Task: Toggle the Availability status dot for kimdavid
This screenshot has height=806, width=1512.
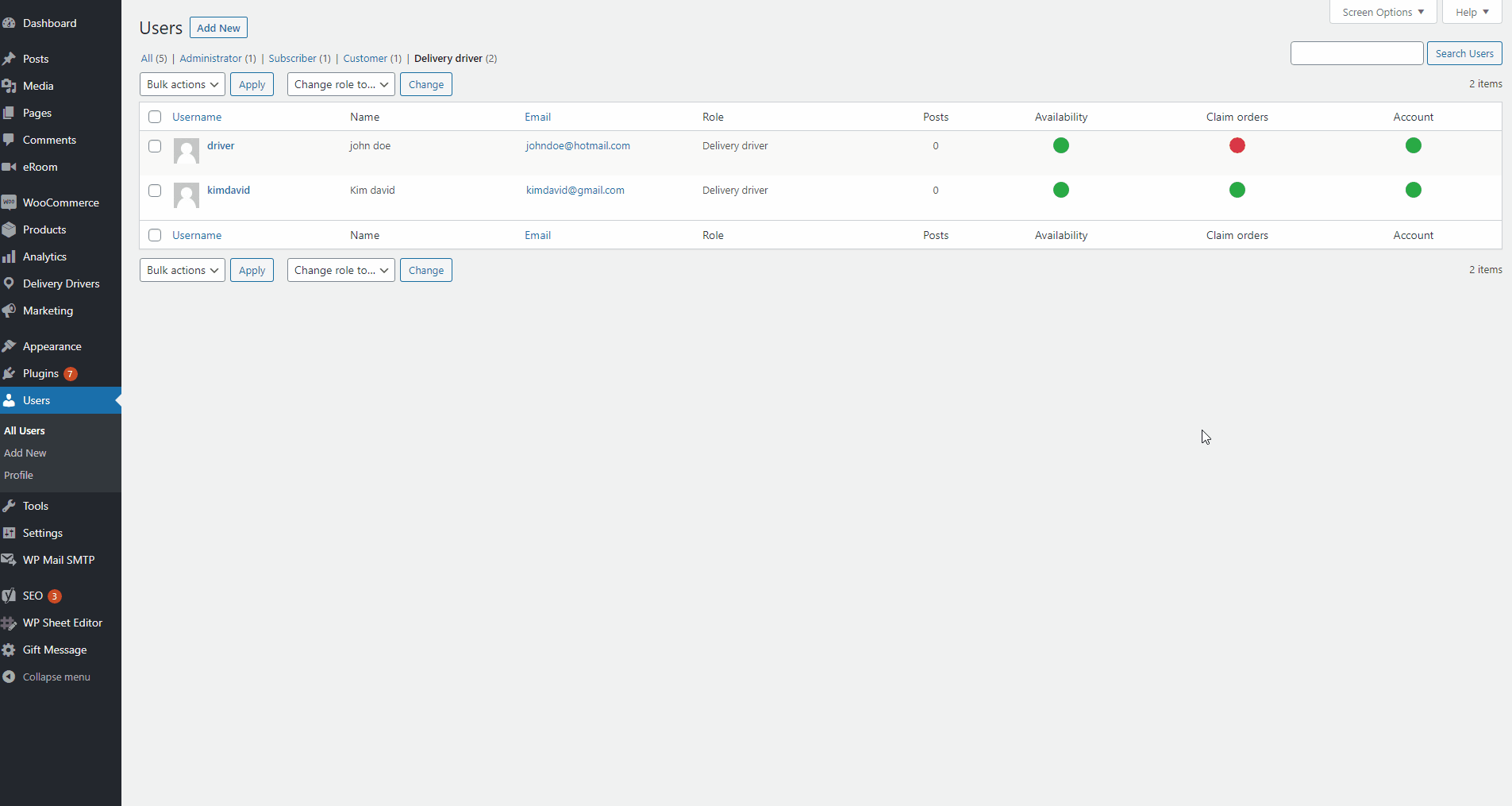Action: tap(1061, 190)
